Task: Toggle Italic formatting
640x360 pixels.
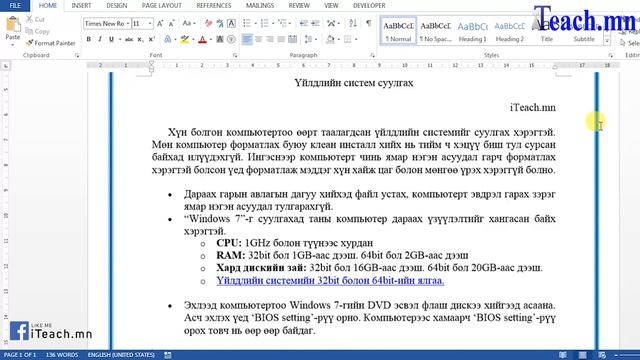Action: [100, 40]
